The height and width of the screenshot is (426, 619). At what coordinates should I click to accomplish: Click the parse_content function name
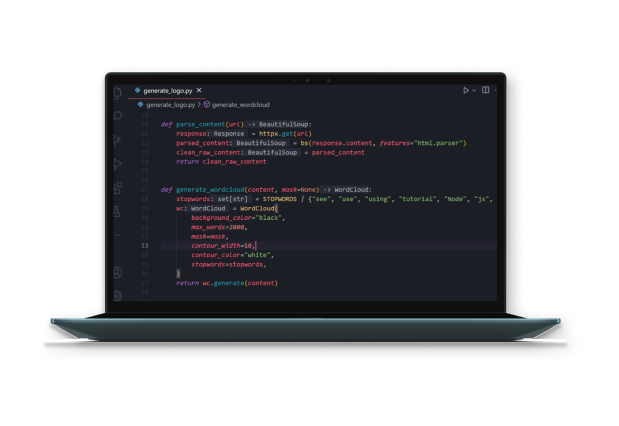click(200, 124)
